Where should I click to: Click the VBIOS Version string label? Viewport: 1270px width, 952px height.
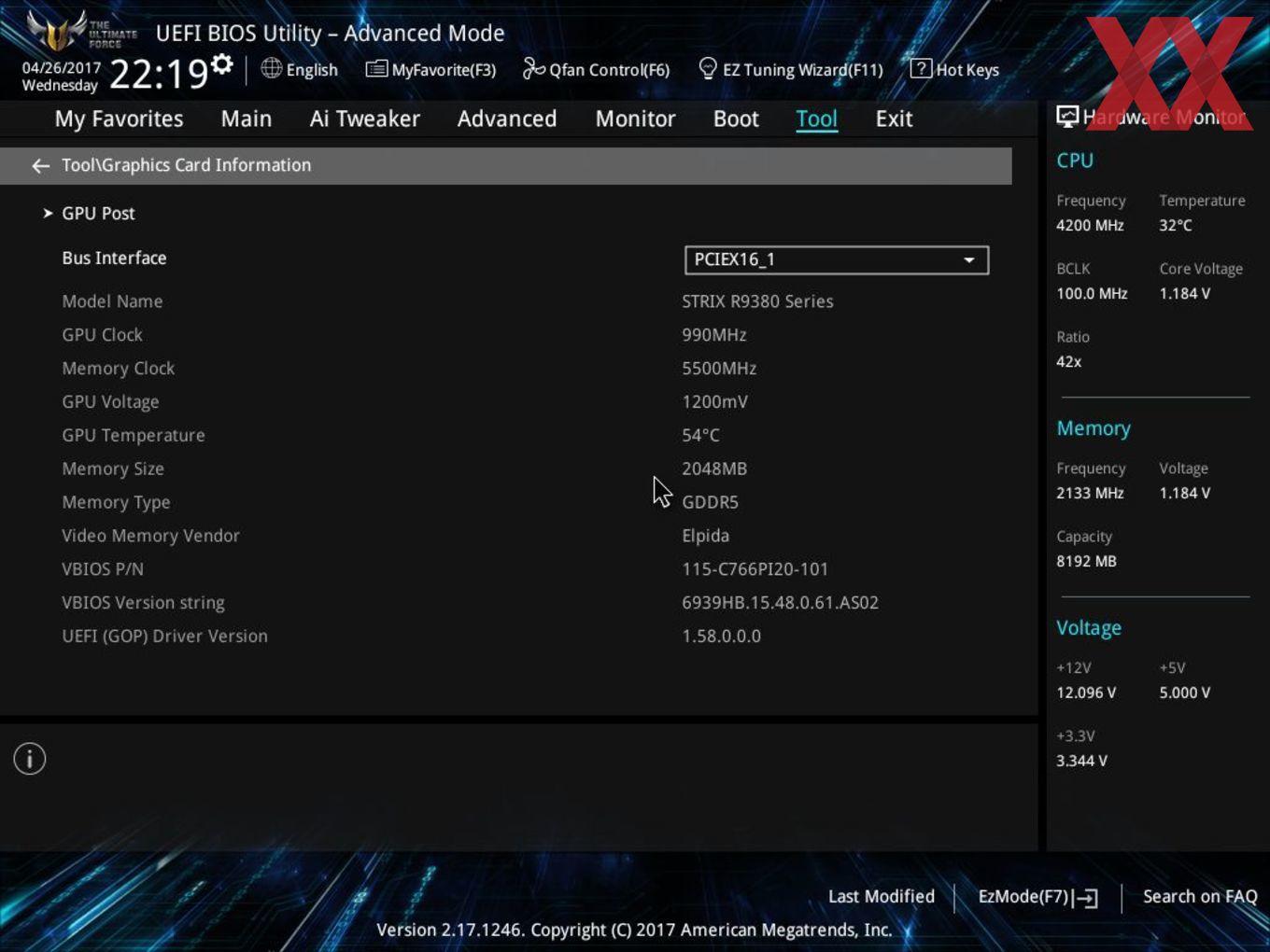[143, 603]
